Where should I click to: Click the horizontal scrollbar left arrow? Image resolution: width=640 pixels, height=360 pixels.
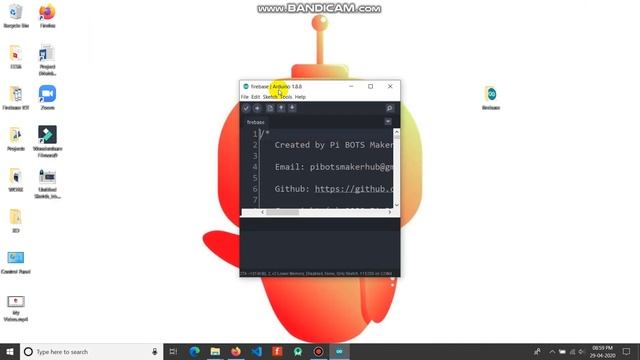click(x=262, y=212)
